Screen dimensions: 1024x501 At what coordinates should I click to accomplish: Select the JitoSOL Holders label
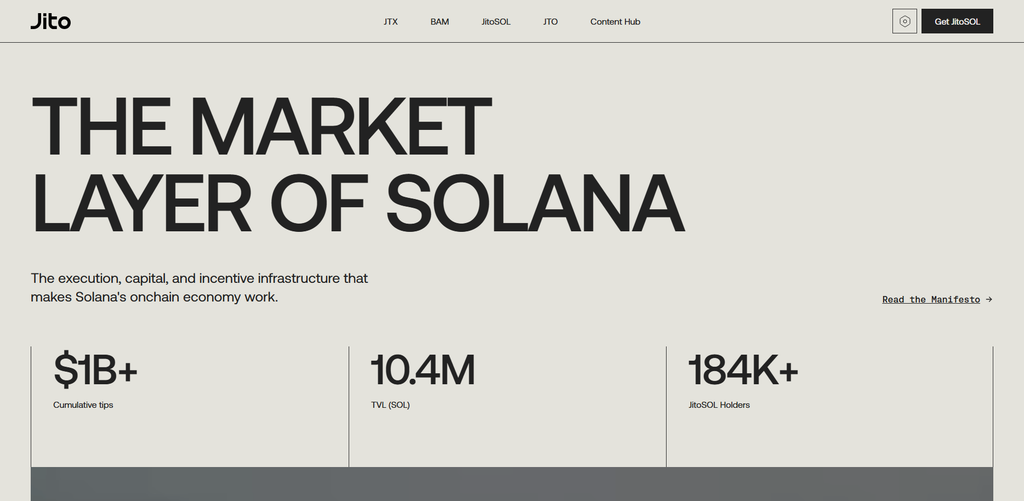(x=719, y=405)
